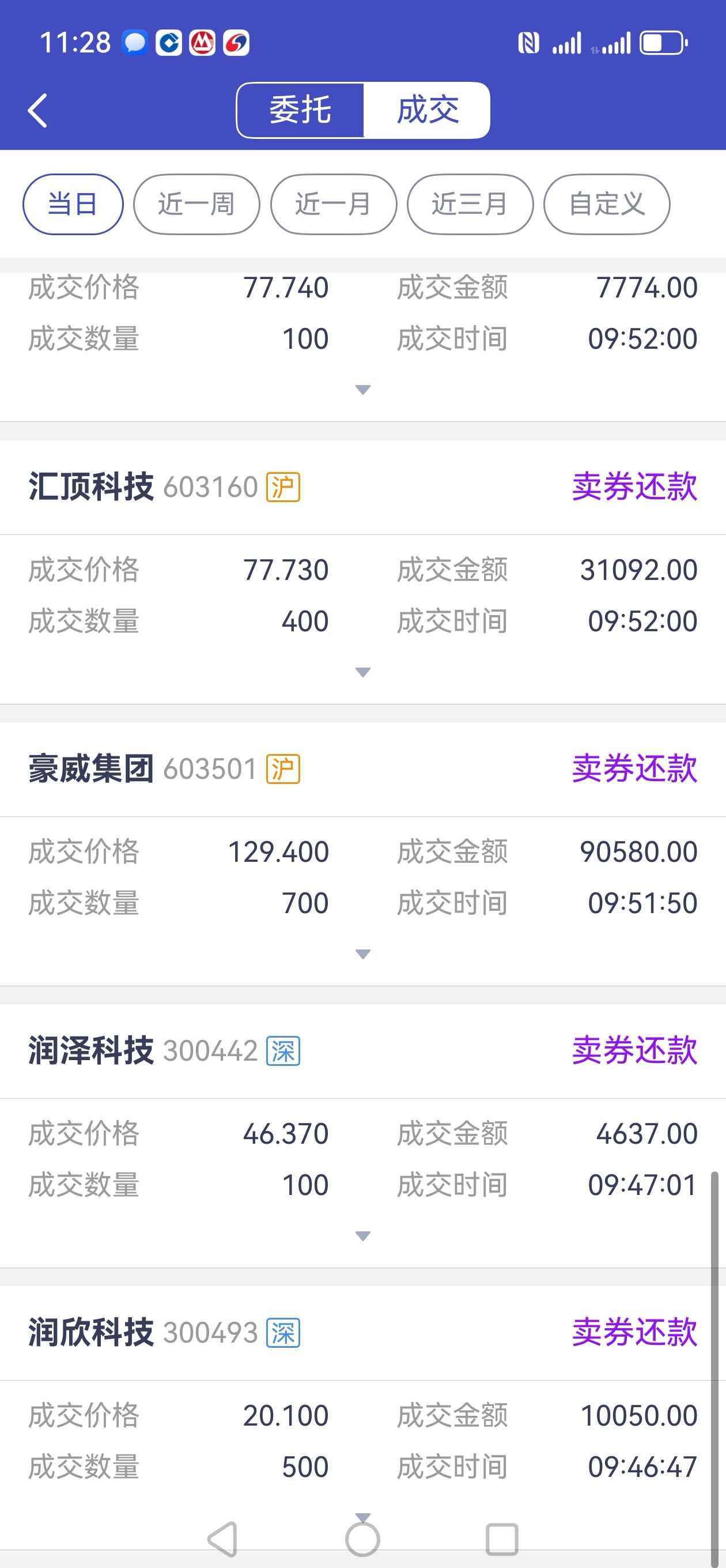Switch to the 成交 tab
Image resolution: width=726 pixels, height=1568 pixels.
(427, 110)
